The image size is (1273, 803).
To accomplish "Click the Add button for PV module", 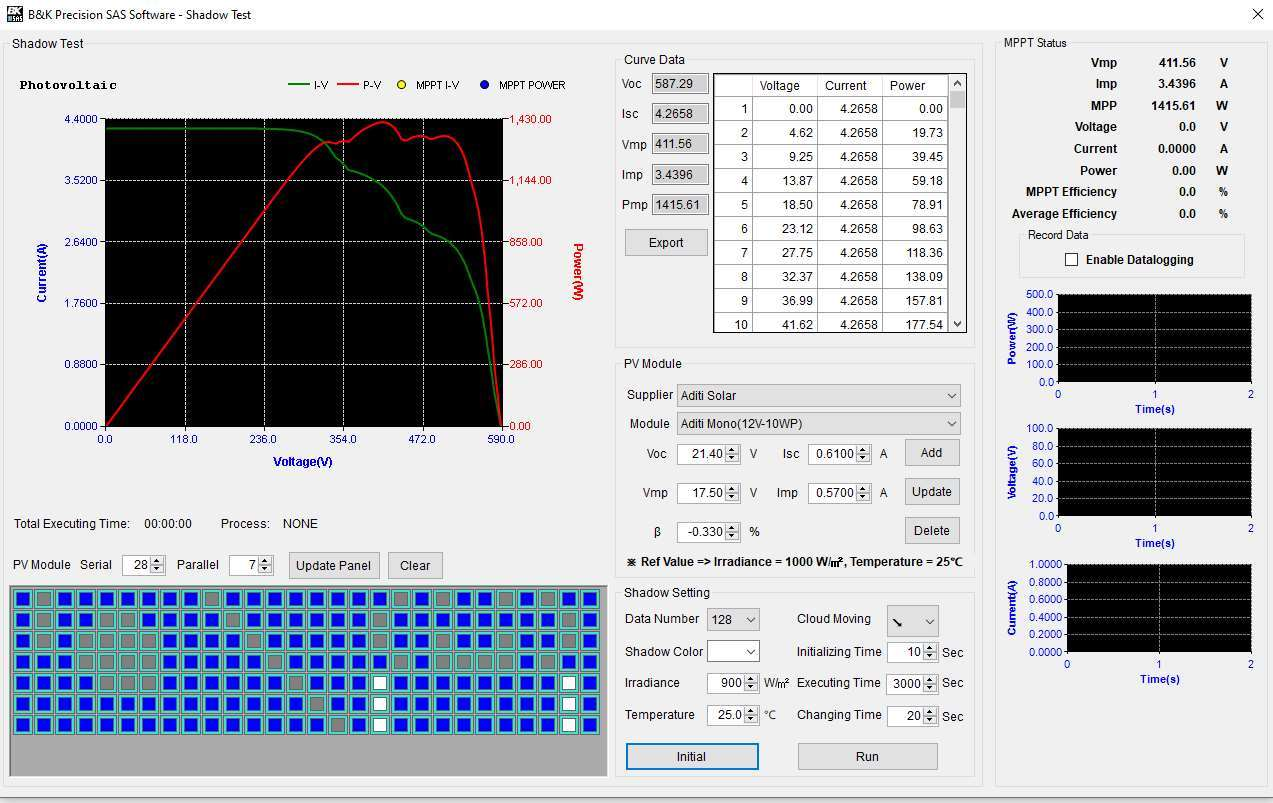I will pyautogui.click(x=932, y=453).
